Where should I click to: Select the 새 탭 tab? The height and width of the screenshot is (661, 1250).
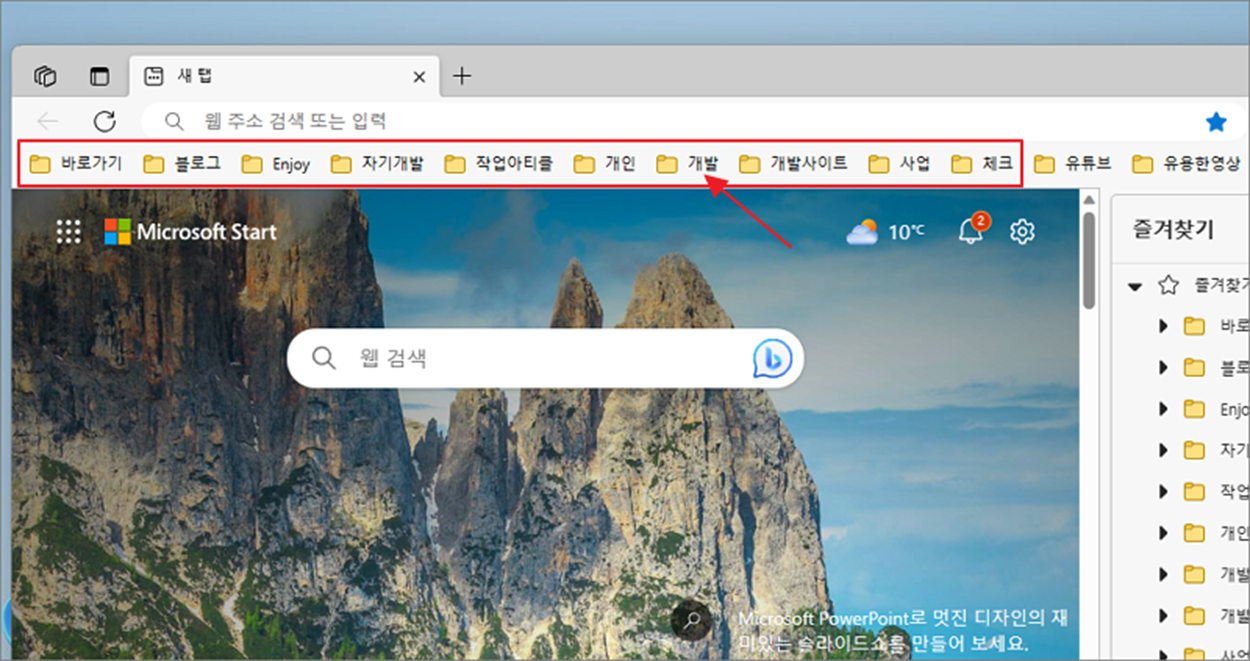[x=284, y=76]
